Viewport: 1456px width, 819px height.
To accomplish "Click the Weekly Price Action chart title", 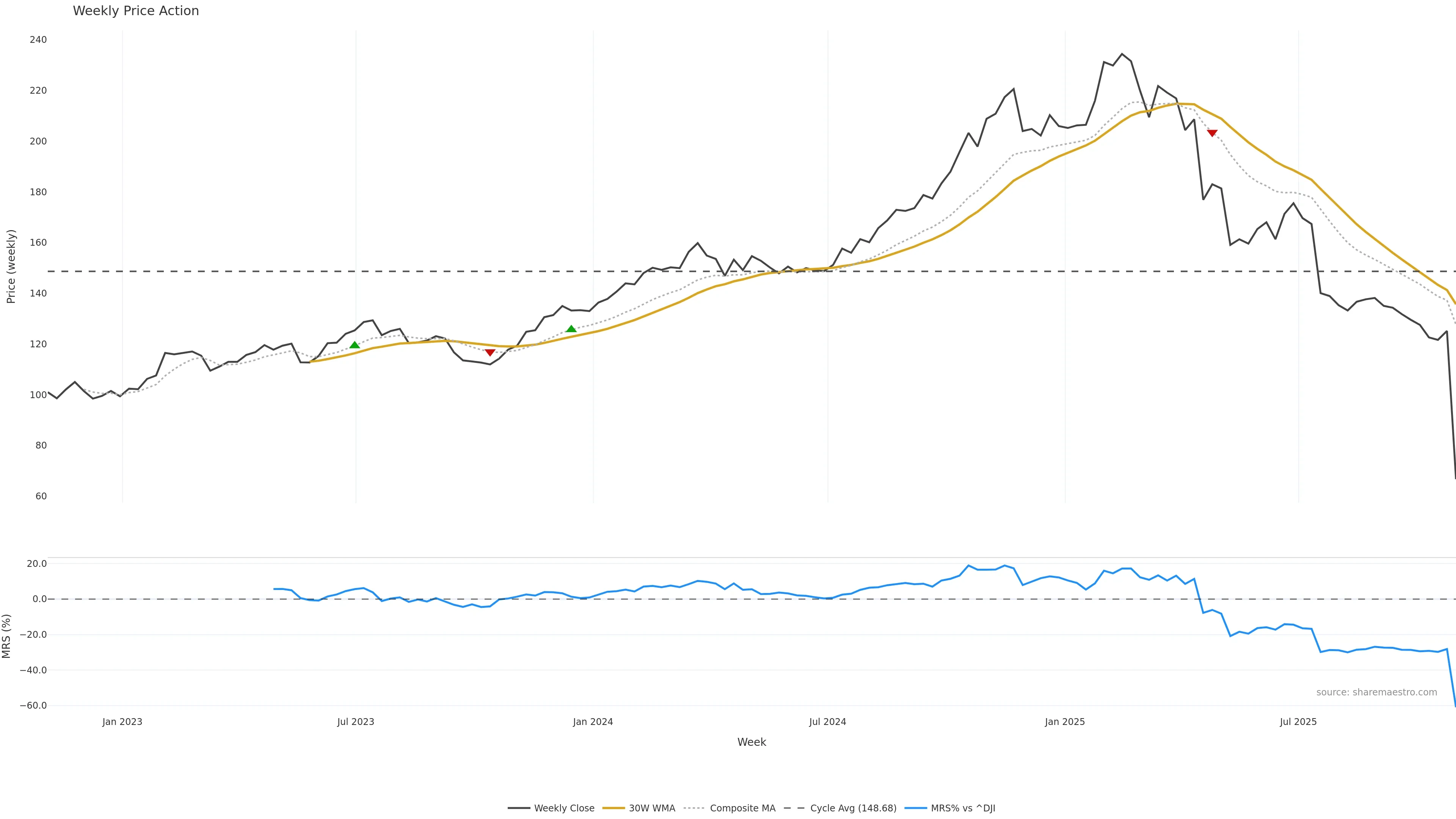I will pos(136,11).
